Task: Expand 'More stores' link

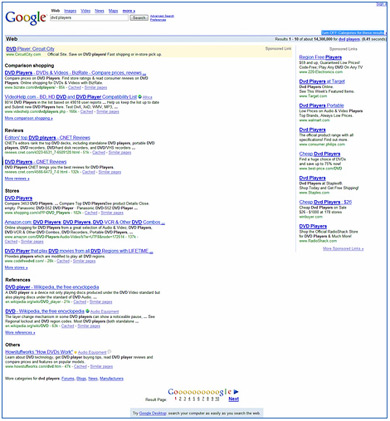Action: click(x=16, y=268)
